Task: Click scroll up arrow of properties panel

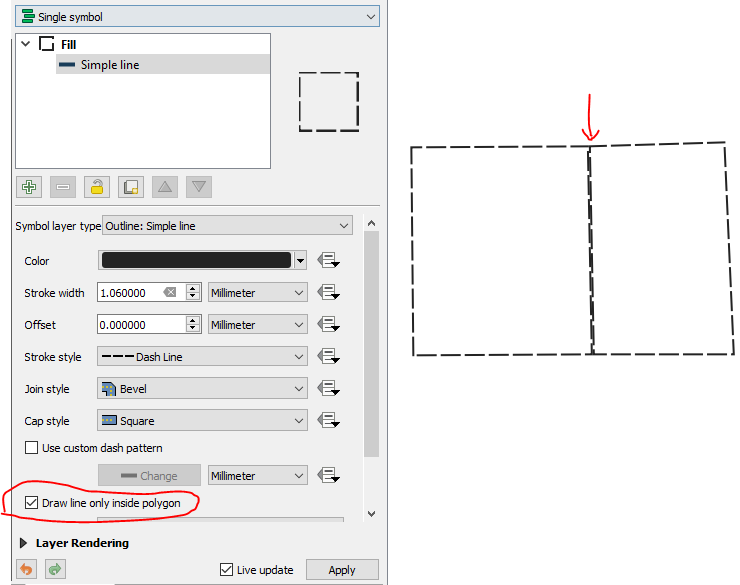Action: (x=371, y=223)
